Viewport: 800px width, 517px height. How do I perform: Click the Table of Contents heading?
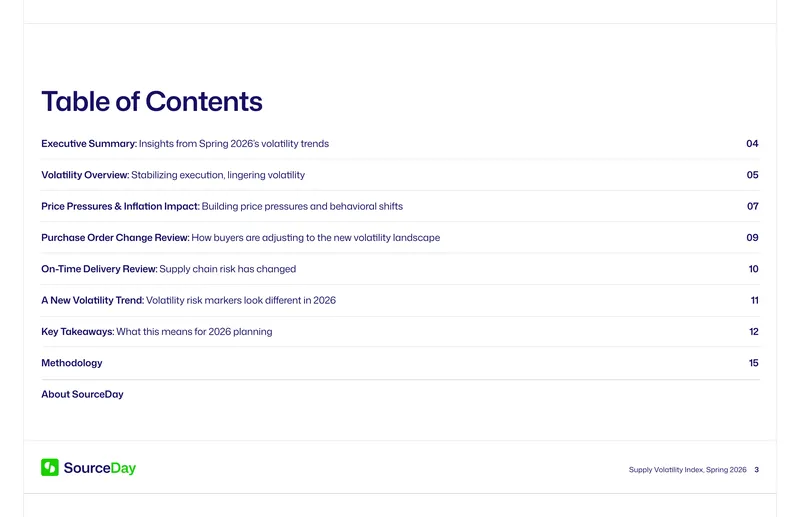(x=152, y=101)
